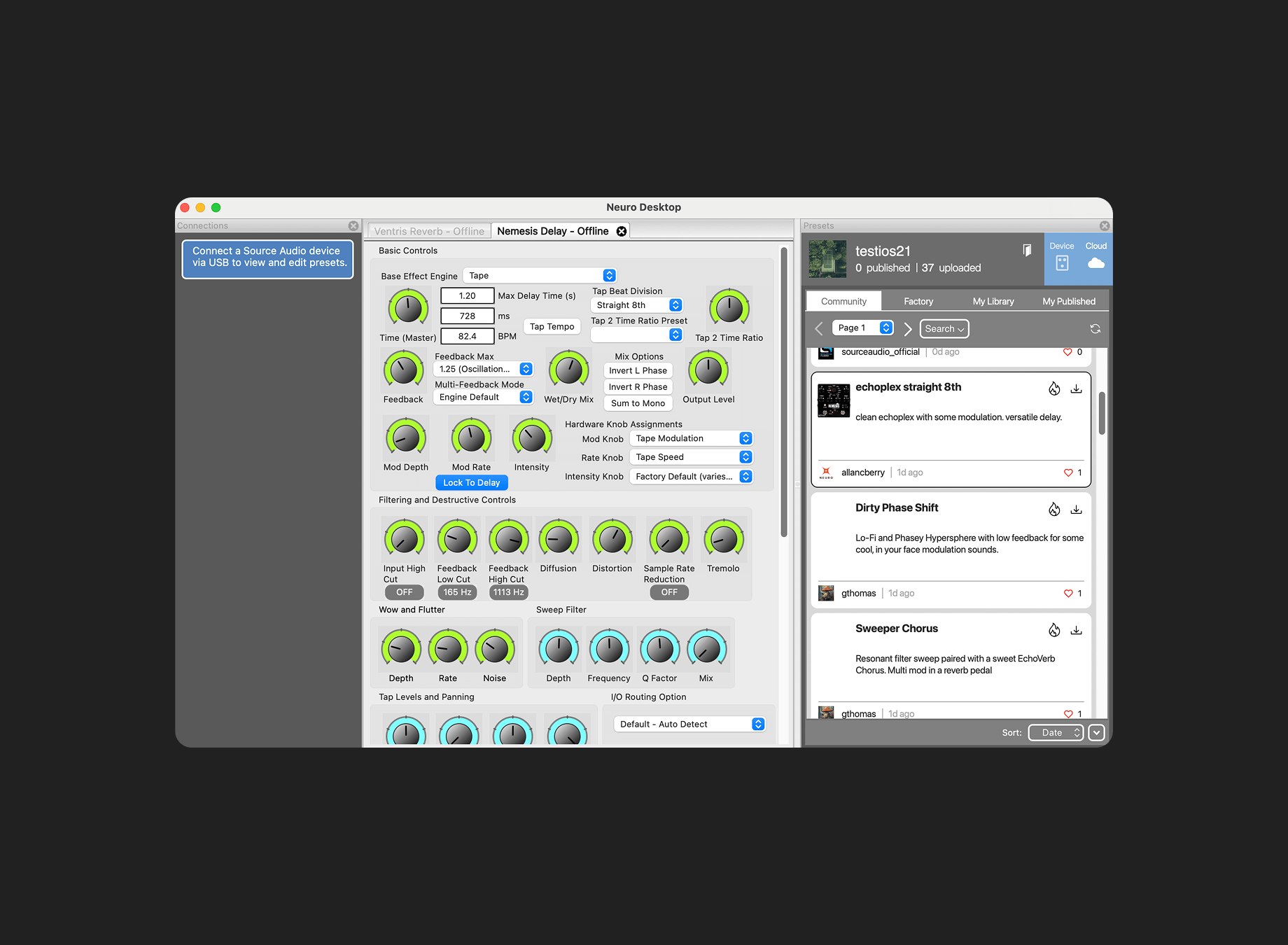Download the echoplex straight 8th preset
Image resolution: width=1288 pixels, height=945 pixels.
coord(1077,388)
